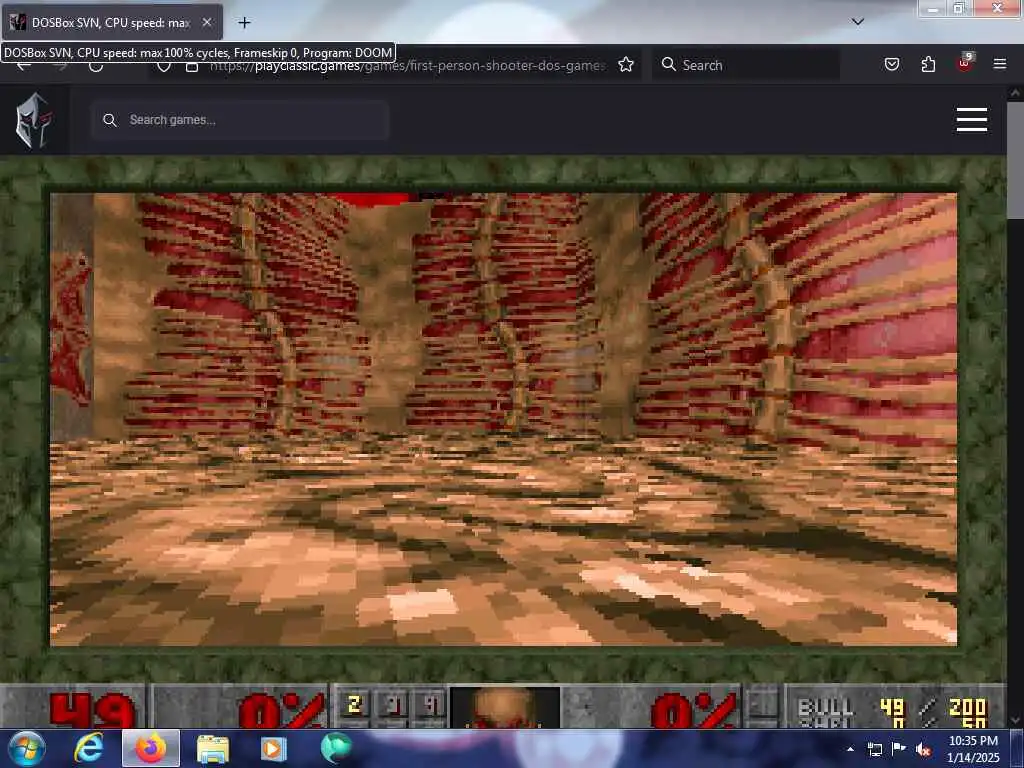Click the scrollbar up arrow
The image size is (1024, 768).
pos(1015,93)
